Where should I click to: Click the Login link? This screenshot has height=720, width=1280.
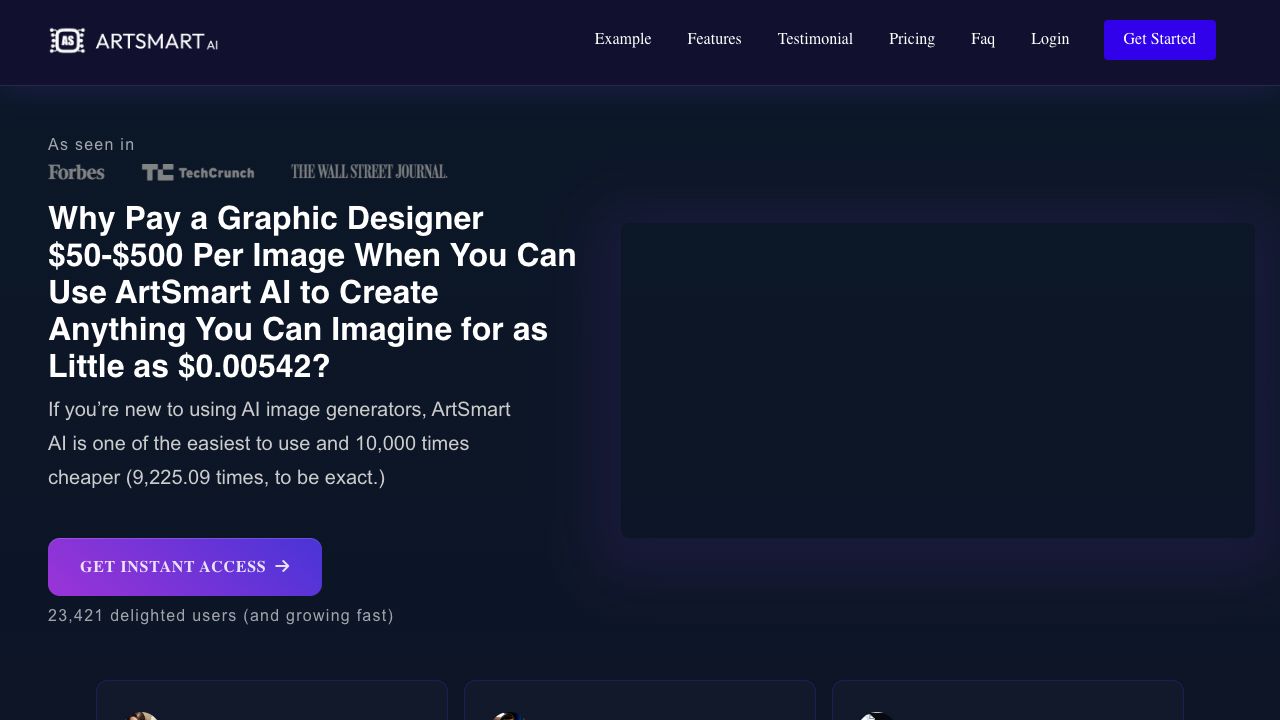(x=1049, y=39)
